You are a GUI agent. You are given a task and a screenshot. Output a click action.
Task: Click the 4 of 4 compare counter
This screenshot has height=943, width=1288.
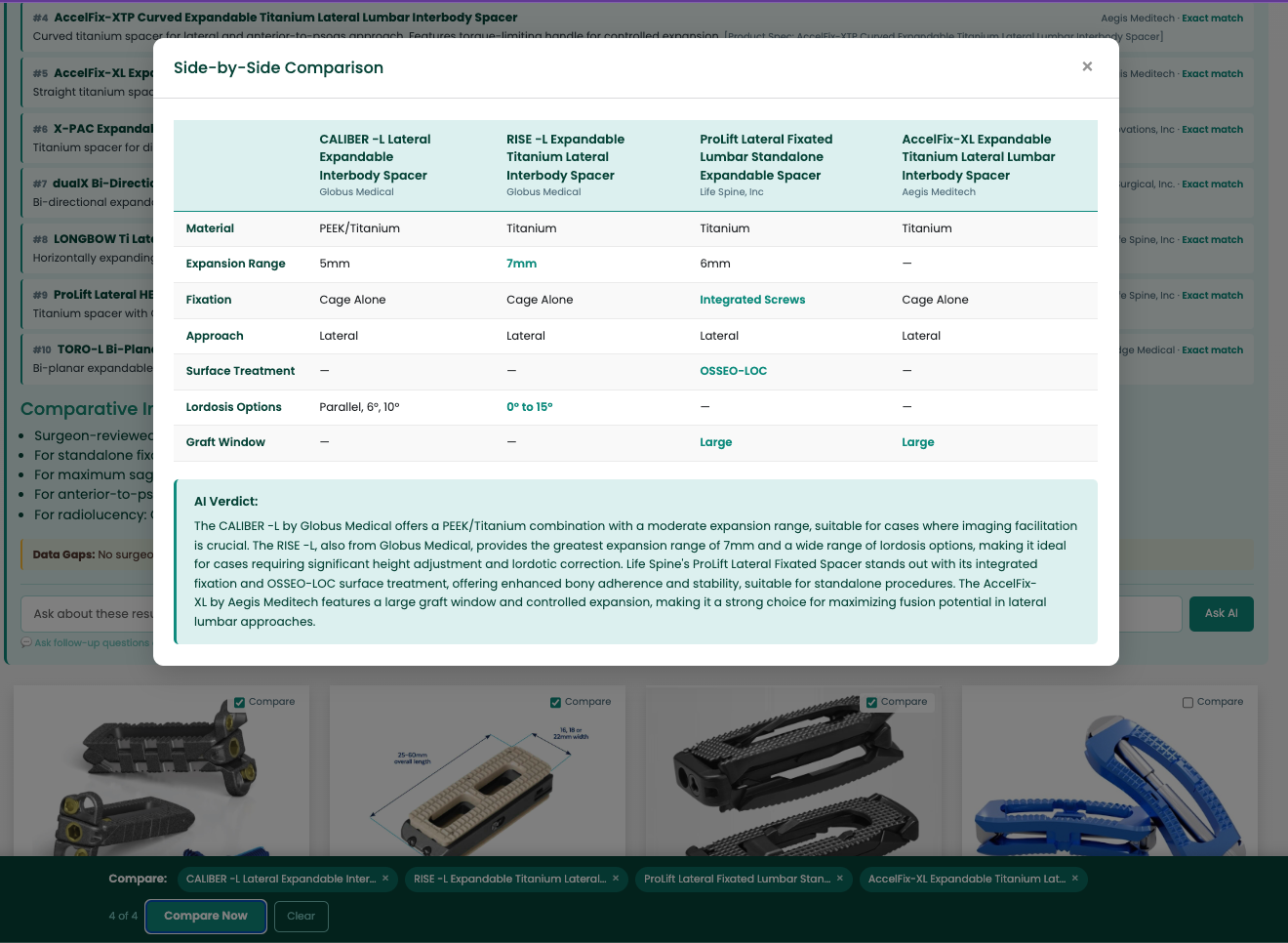(123, 916)
